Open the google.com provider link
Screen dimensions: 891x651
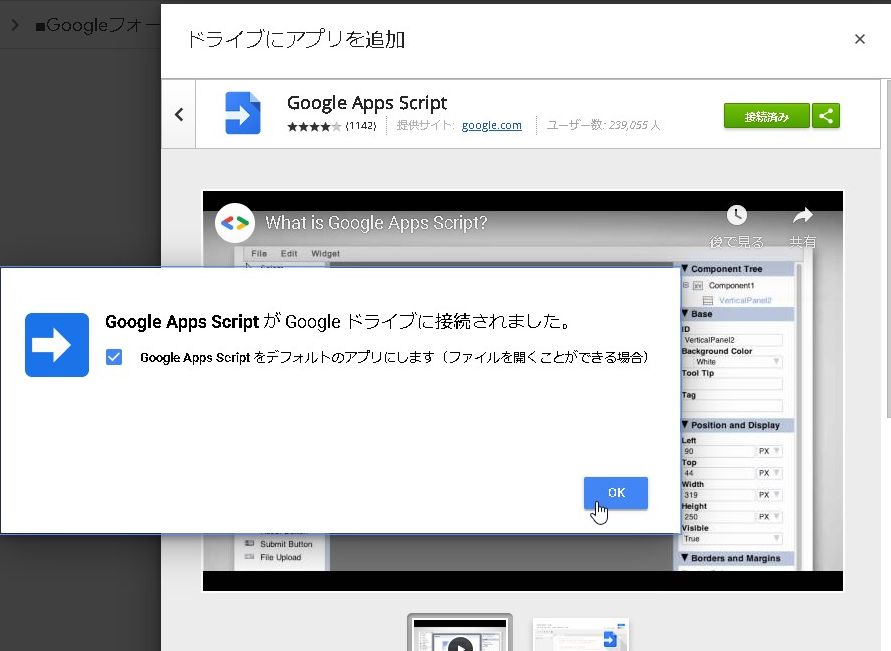point(491,126)
